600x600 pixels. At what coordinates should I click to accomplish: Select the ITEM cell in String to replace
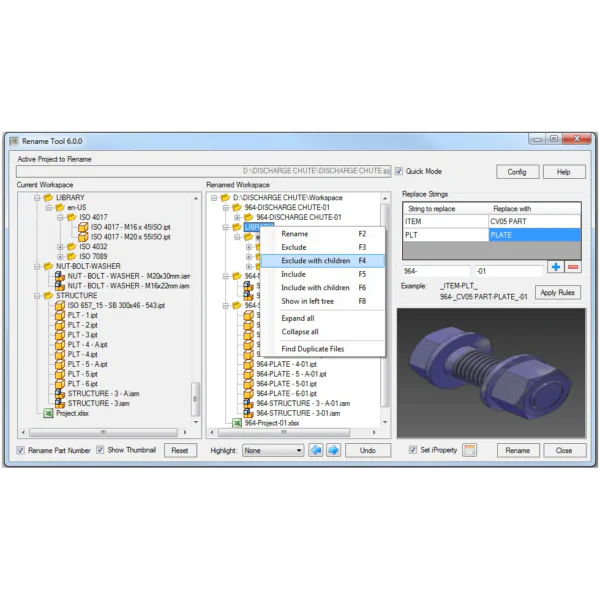[x=445, y=222]
